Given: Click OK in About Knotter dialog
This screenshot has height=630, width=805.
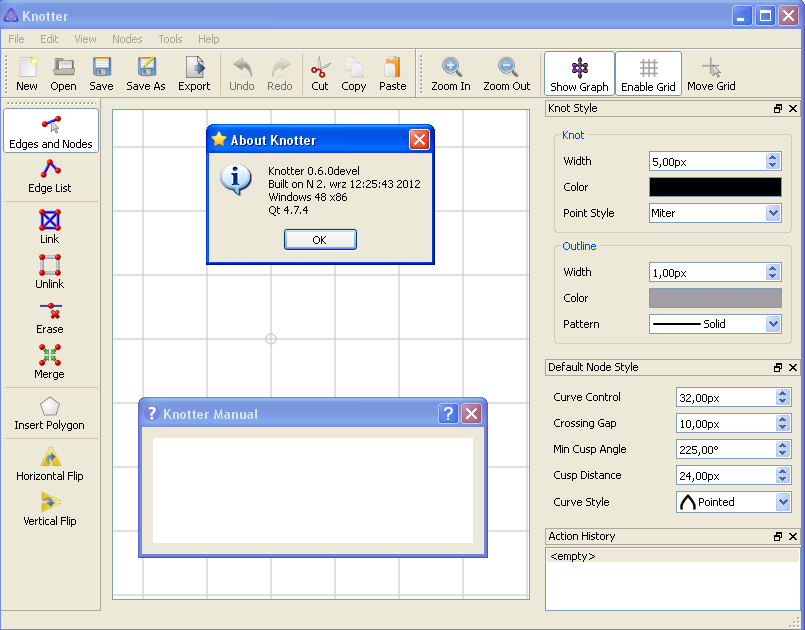Looking at the screenshot, I should [320, 240].
